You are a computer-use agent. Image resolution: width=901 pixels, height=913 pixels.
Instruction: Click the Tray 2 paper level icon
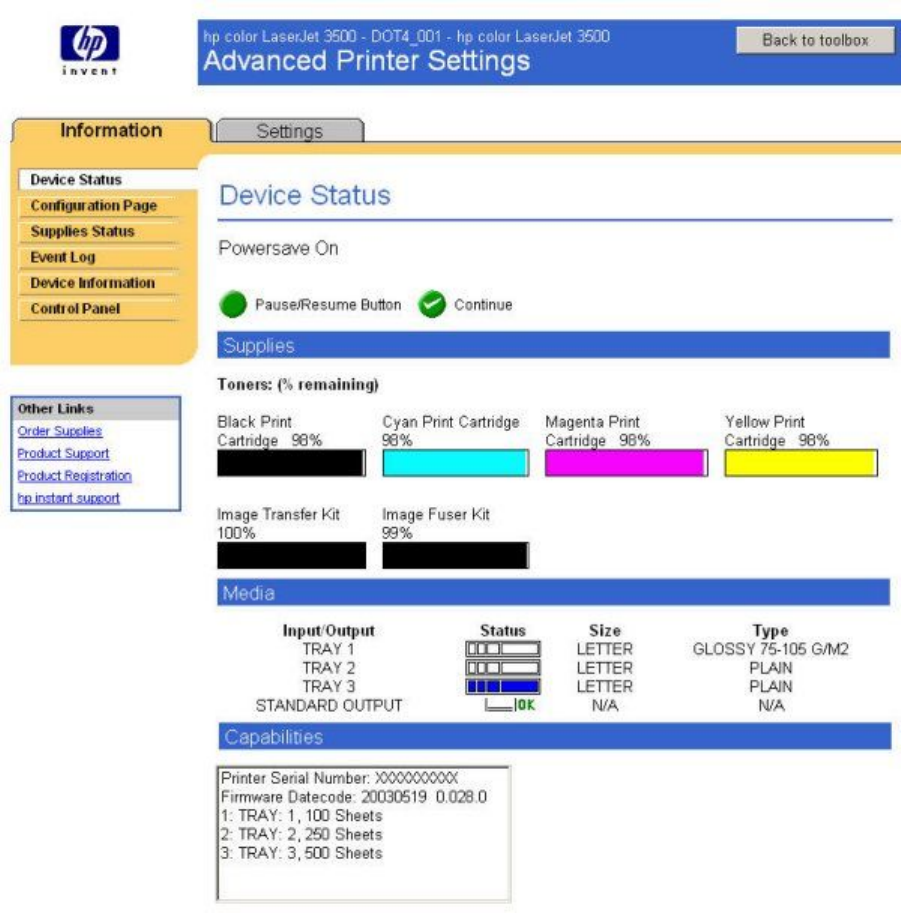(502, 668)
